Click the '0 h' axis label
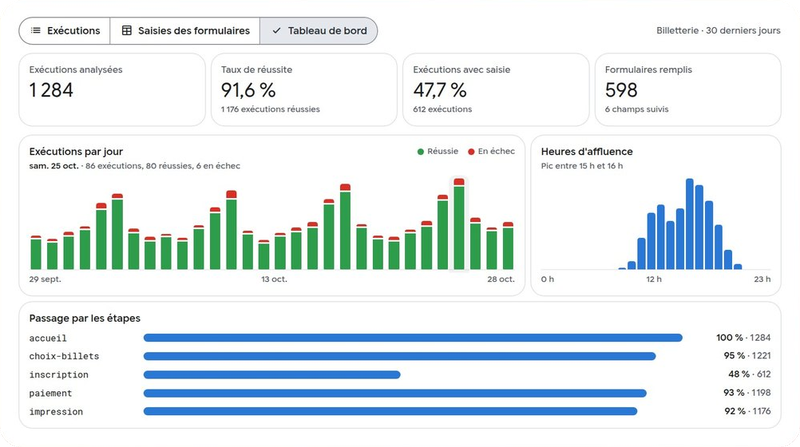Viewport: 800px width, 447px height. (x=547, y=279)
